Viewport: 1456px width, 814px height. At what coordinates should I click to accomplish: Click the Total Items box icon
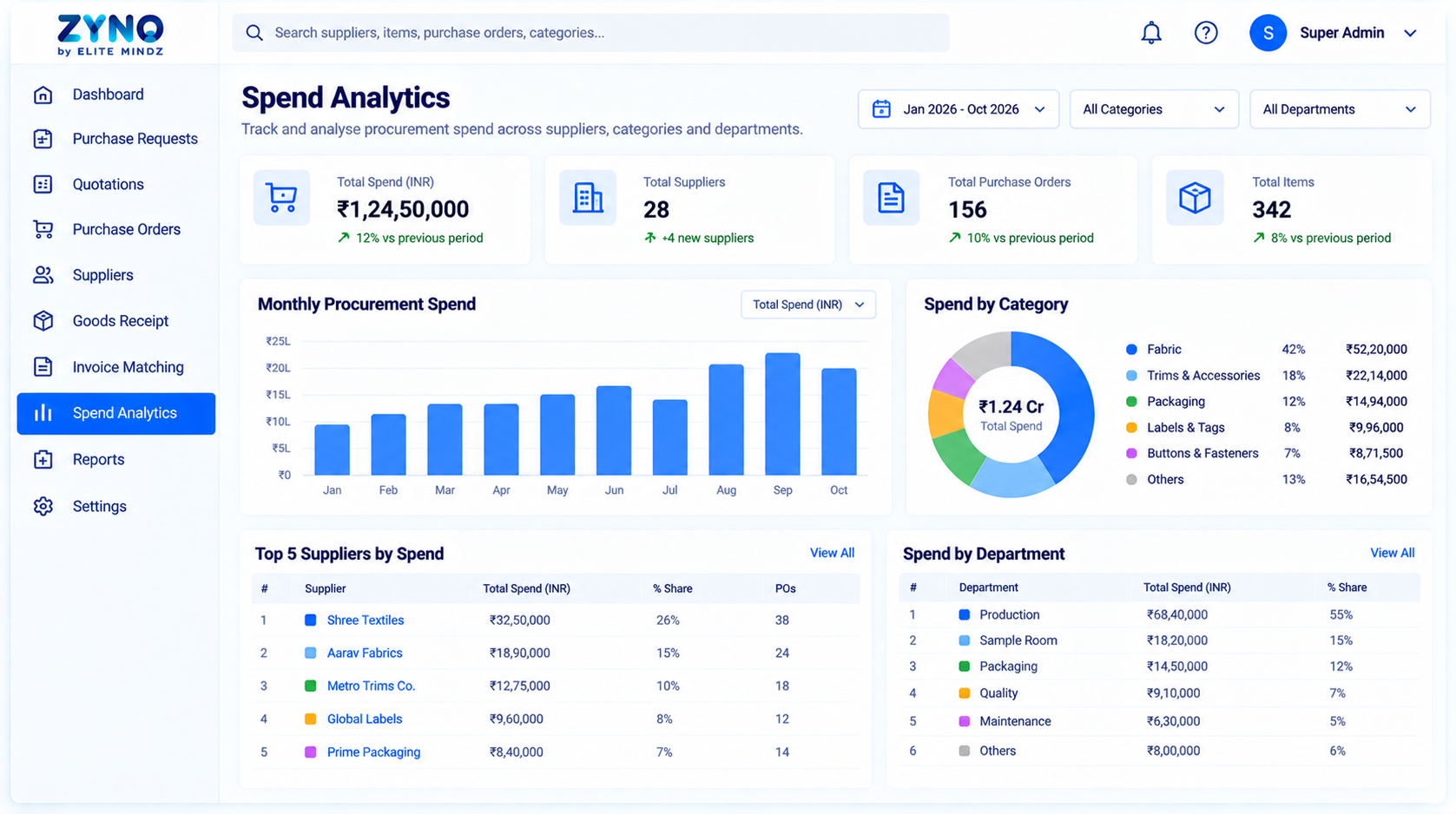coord(1195,198)
